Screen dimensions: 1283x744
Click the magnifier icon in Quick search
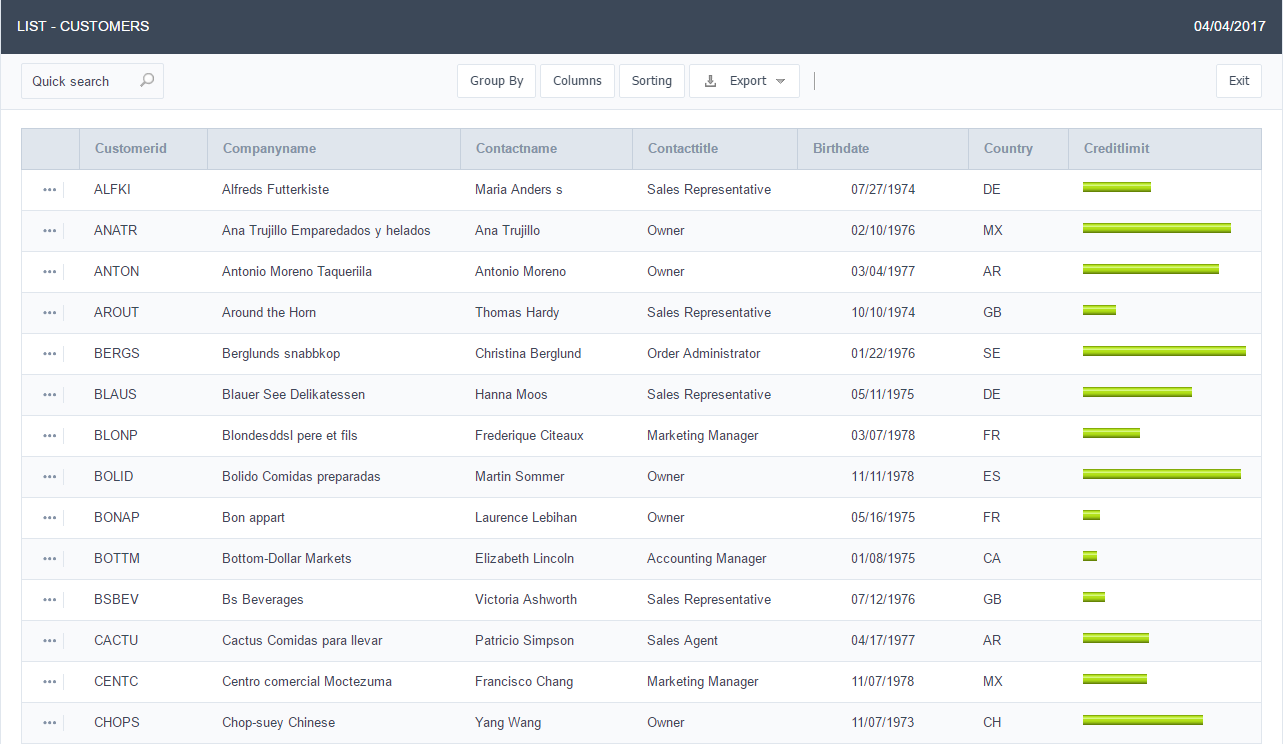147,81
